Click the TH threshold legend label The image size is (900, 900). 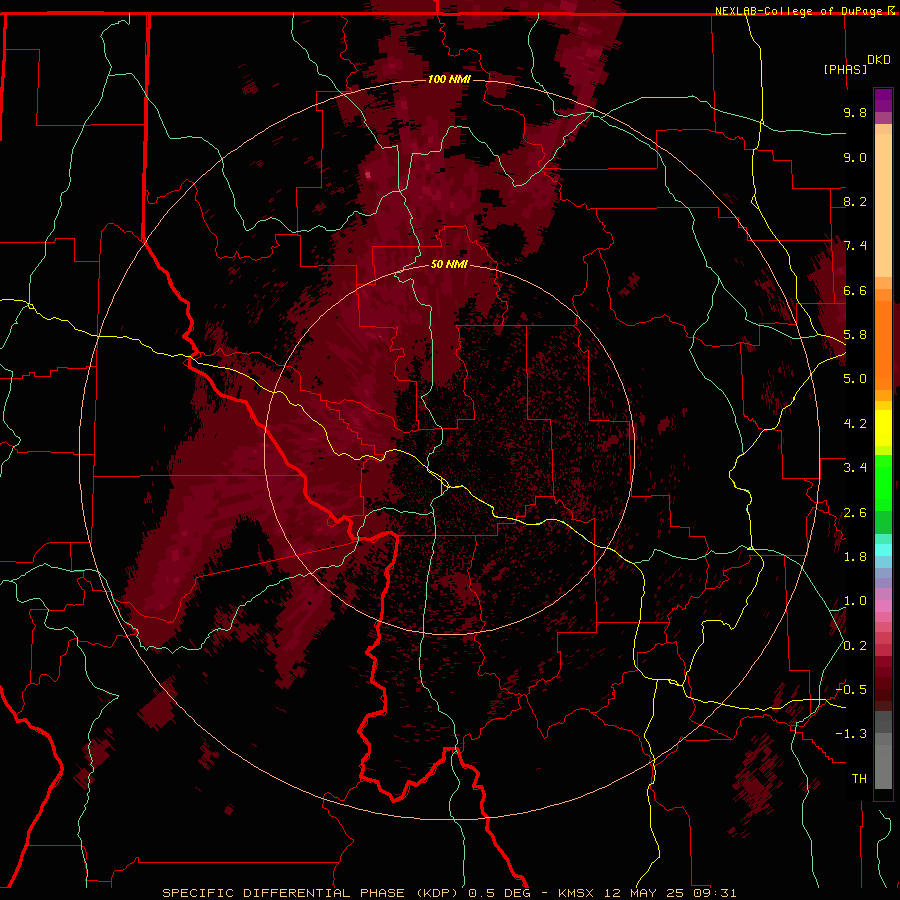pyautogui.click(x=859, y=779)
